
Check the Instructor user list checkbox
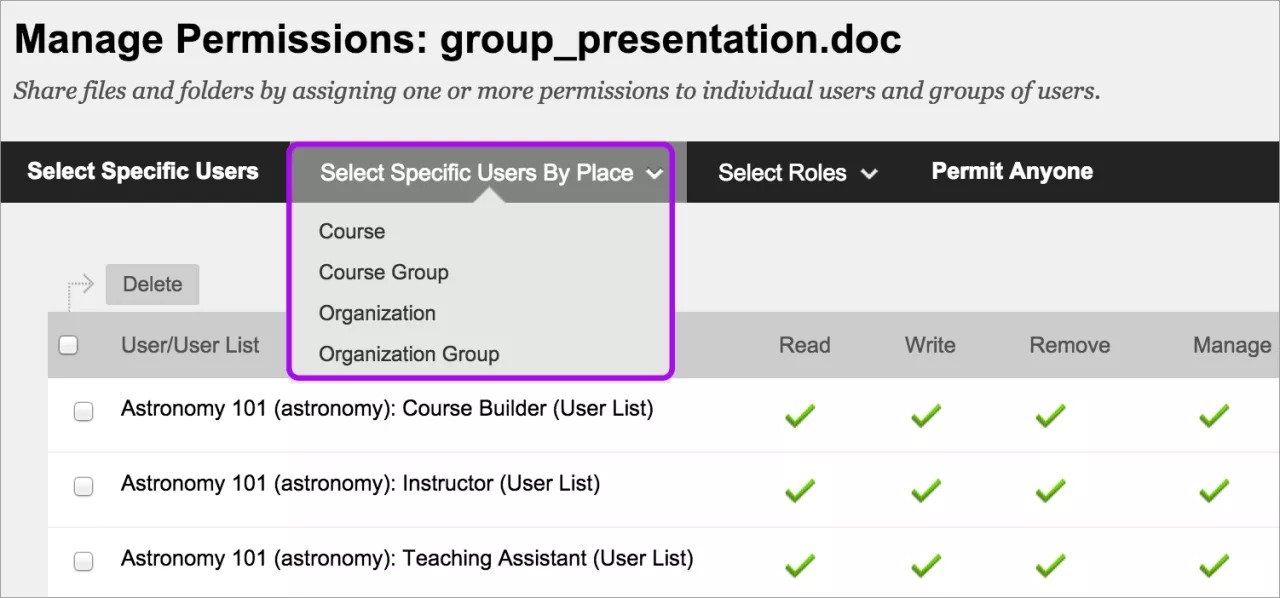click(x=83, y=486)
